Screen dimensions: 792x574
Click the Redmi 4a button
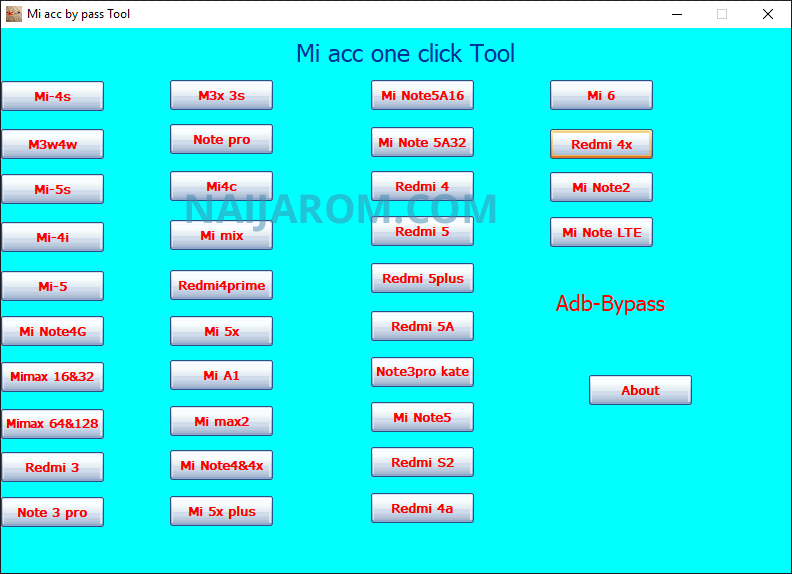pyautogui.click(x=422, y=508)
